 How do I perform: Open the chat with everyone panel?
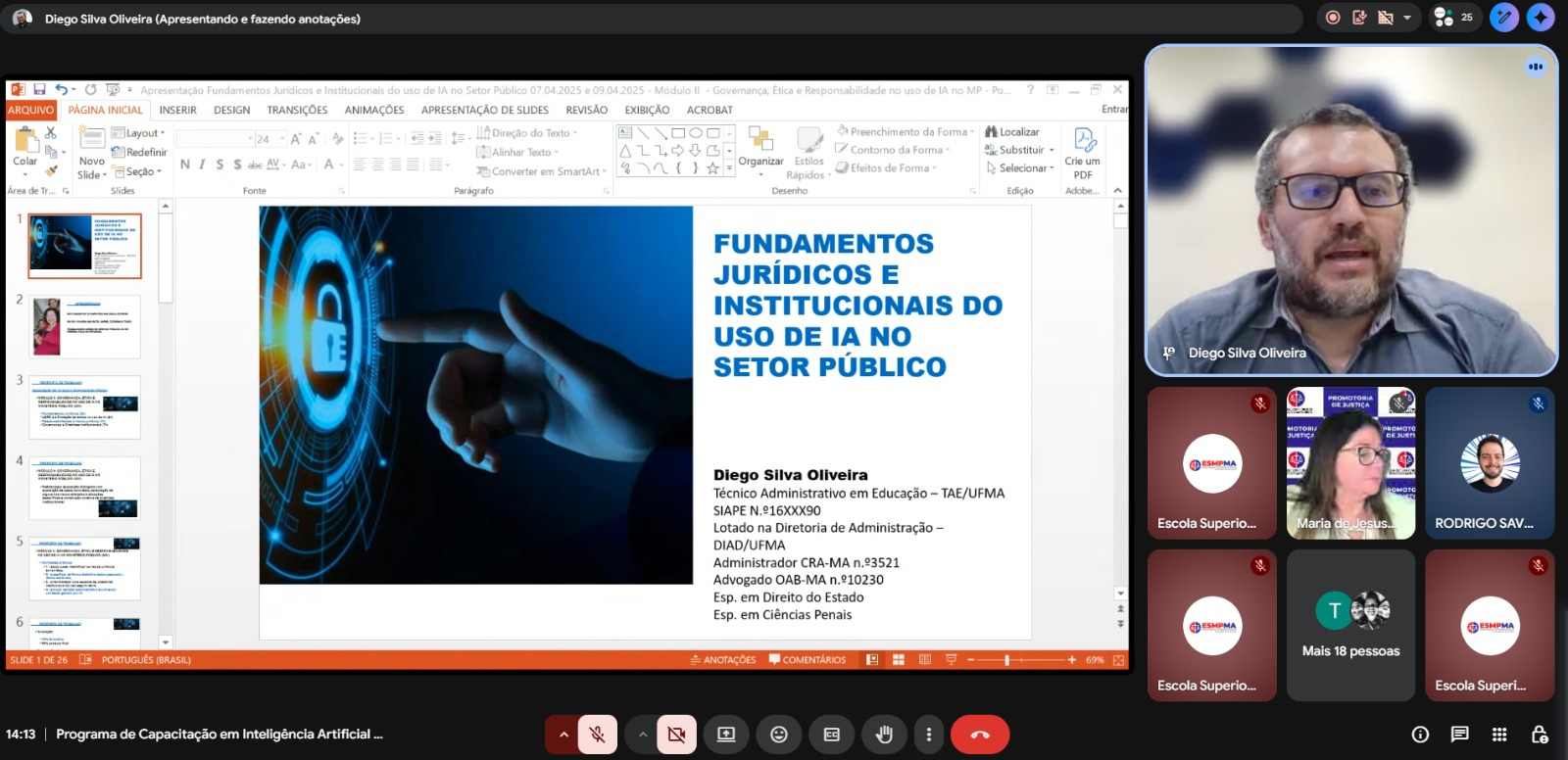click(x=1459, y=735)
